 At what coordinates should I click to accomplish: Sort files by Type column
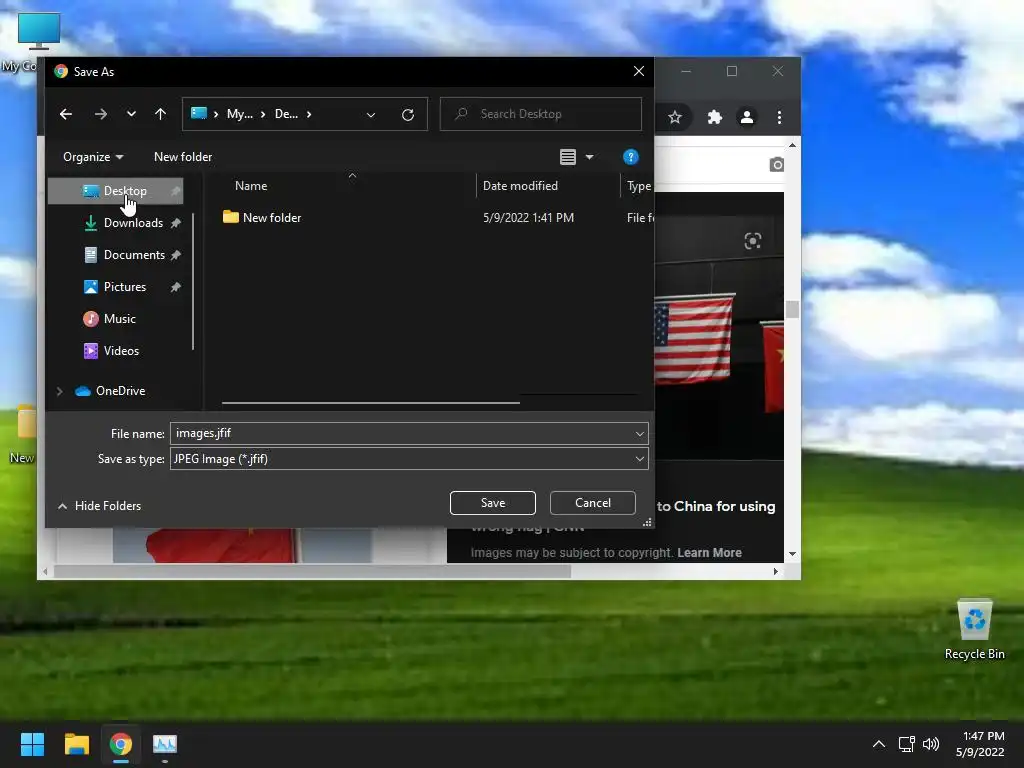(x=639, y=185)
